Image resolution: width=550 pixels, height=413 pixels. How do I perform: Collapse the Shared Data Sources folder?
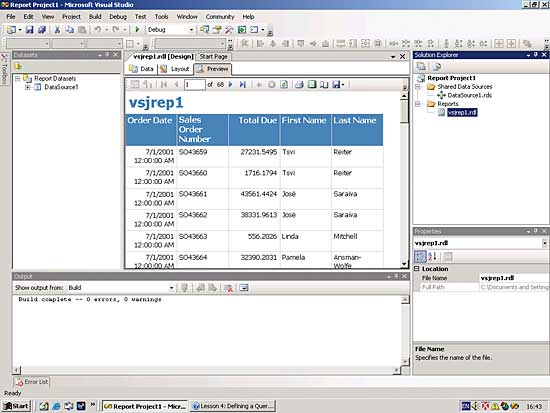pyautogui.click(x=418, y=87)
